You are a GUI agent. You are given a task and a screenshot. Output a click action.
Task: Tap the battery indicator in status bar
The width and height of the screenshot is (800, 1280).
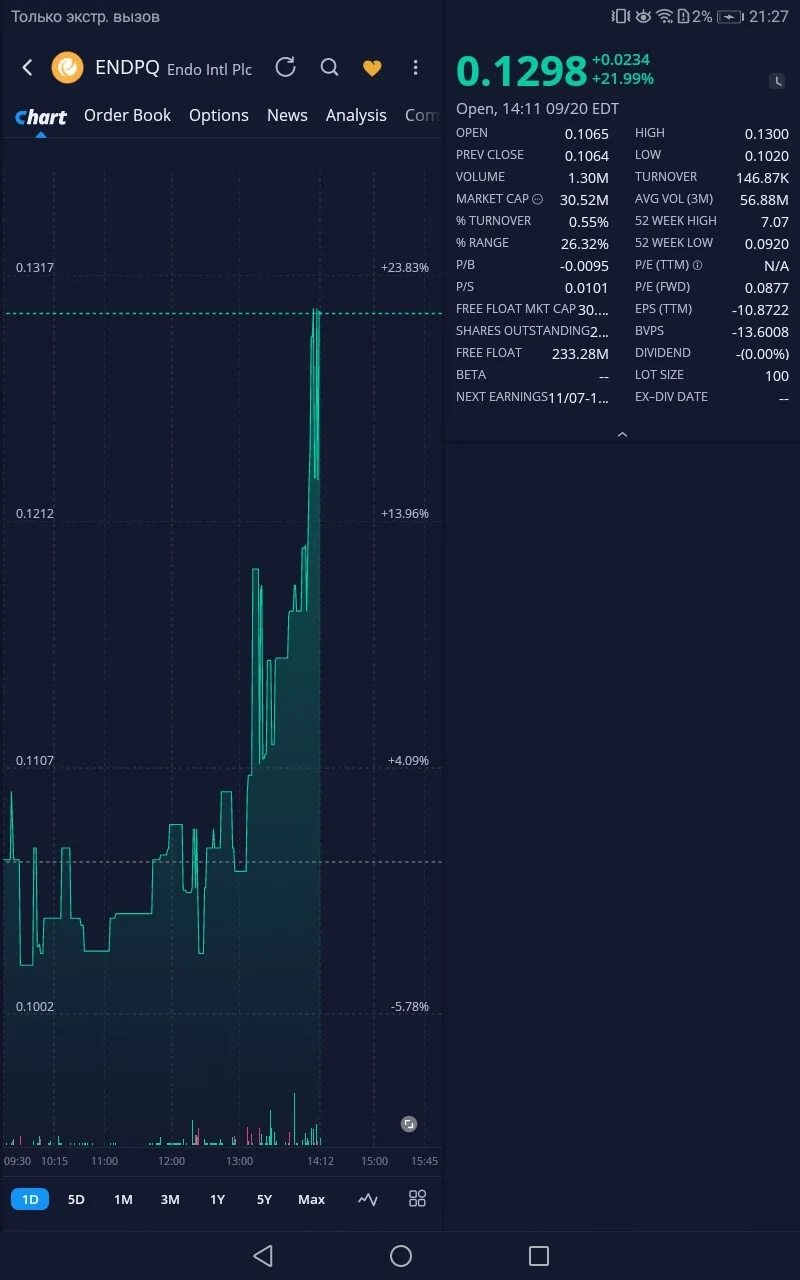(x=730, y=16)
